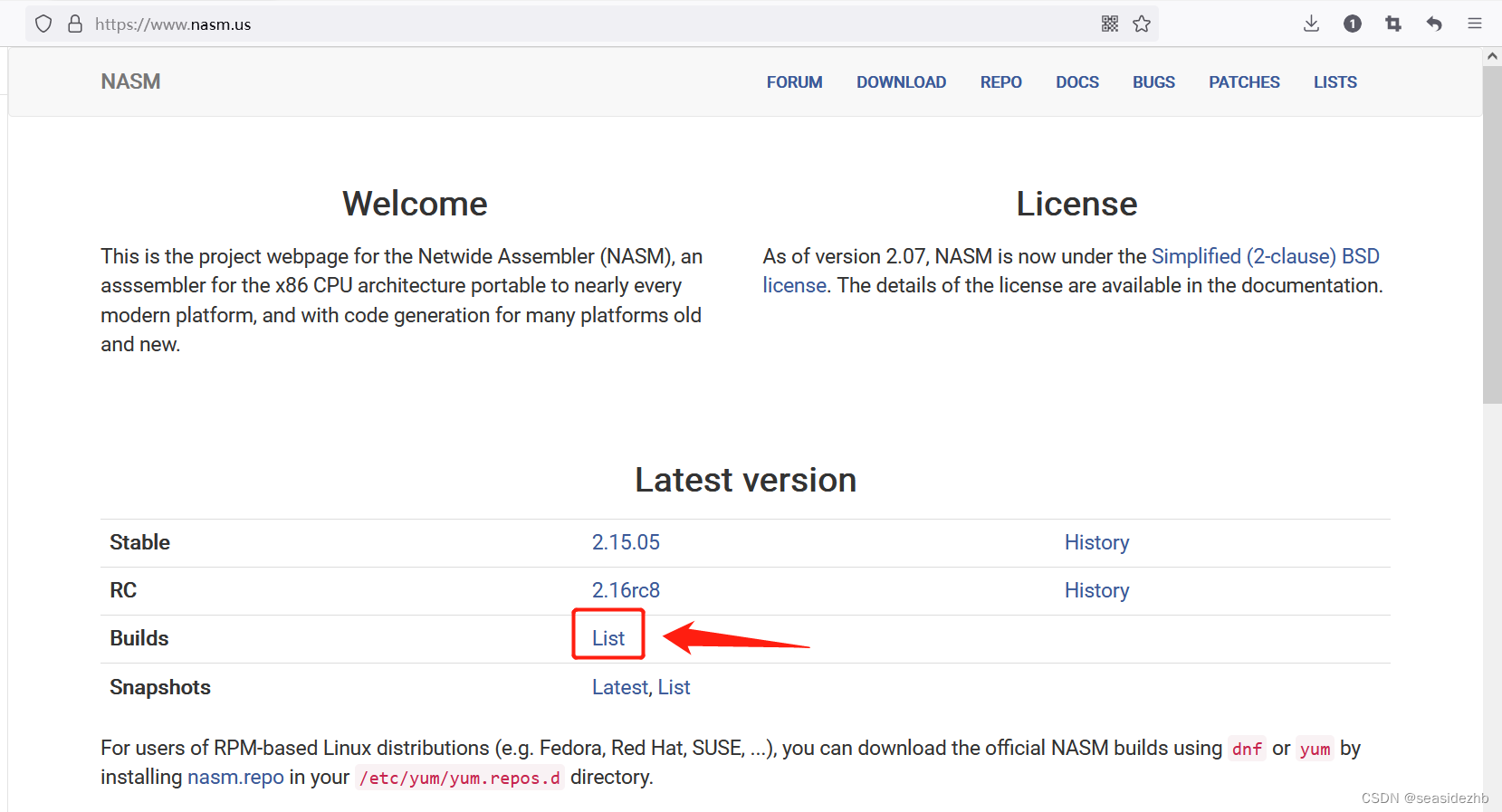Click the QR code icon in address bar

(1110, 24)
